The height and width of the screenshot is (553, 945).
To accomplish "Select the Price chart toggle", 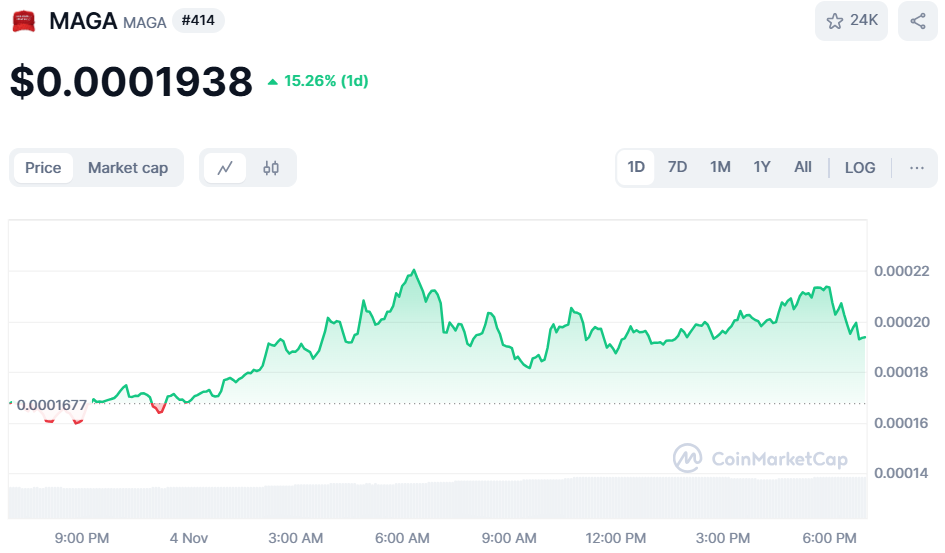I will 43,168.
